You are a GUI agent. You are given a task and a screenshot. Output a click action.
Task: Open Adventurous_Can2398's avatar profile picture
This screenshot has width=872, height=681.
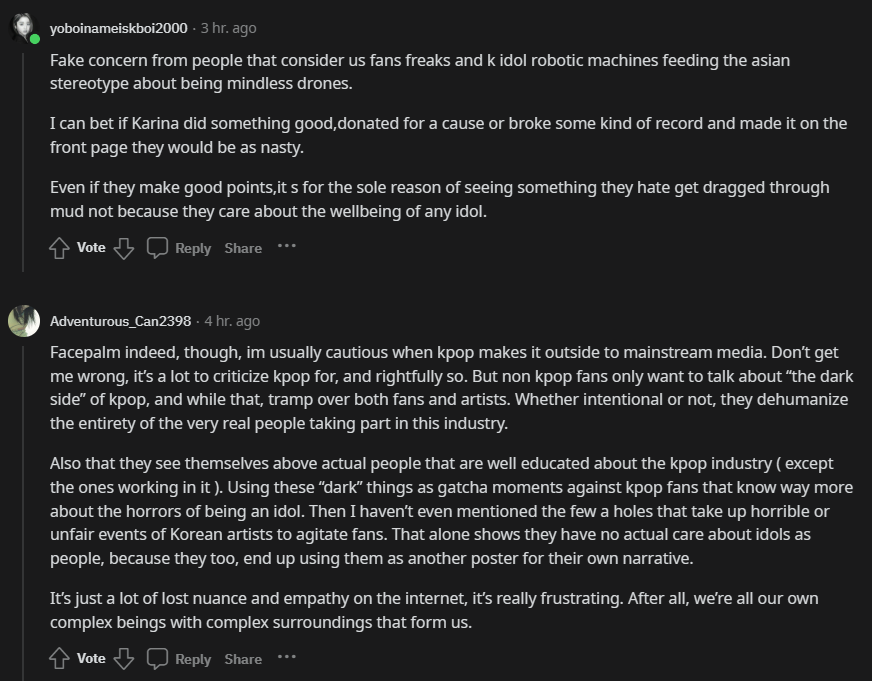pyautogui.click(x=24, y=321)
